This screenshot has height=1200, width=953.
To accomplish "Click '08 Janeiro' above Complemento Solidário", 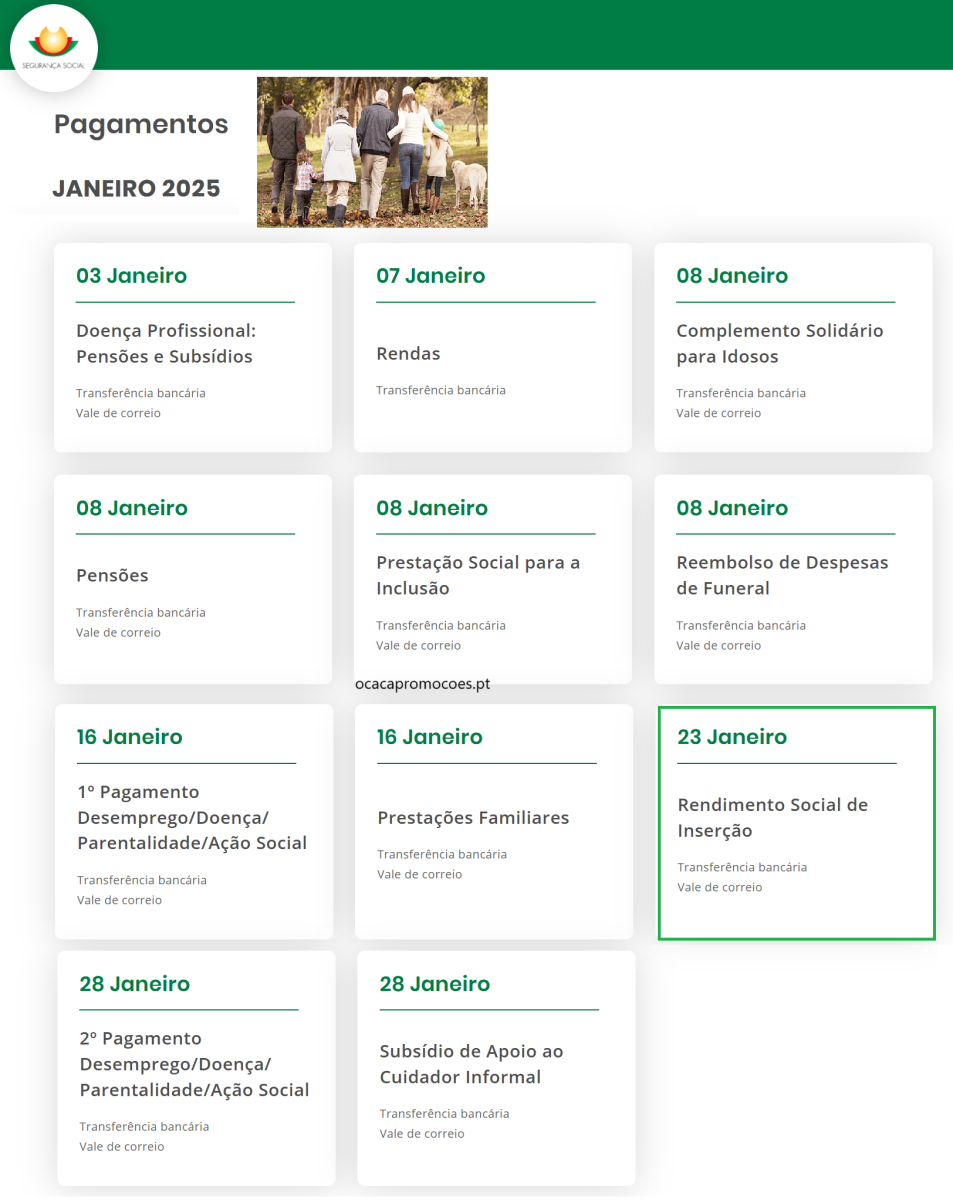I will pos(732,275).
